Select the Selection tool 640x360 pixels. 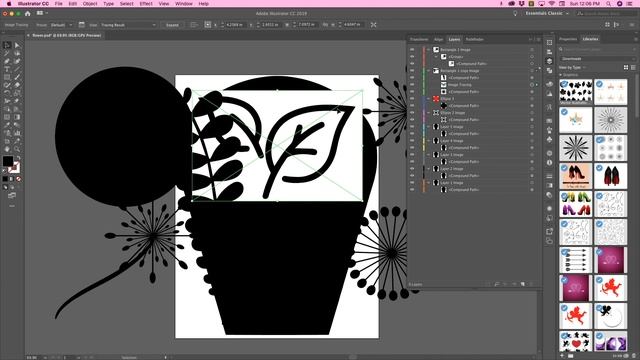[7, 45]
